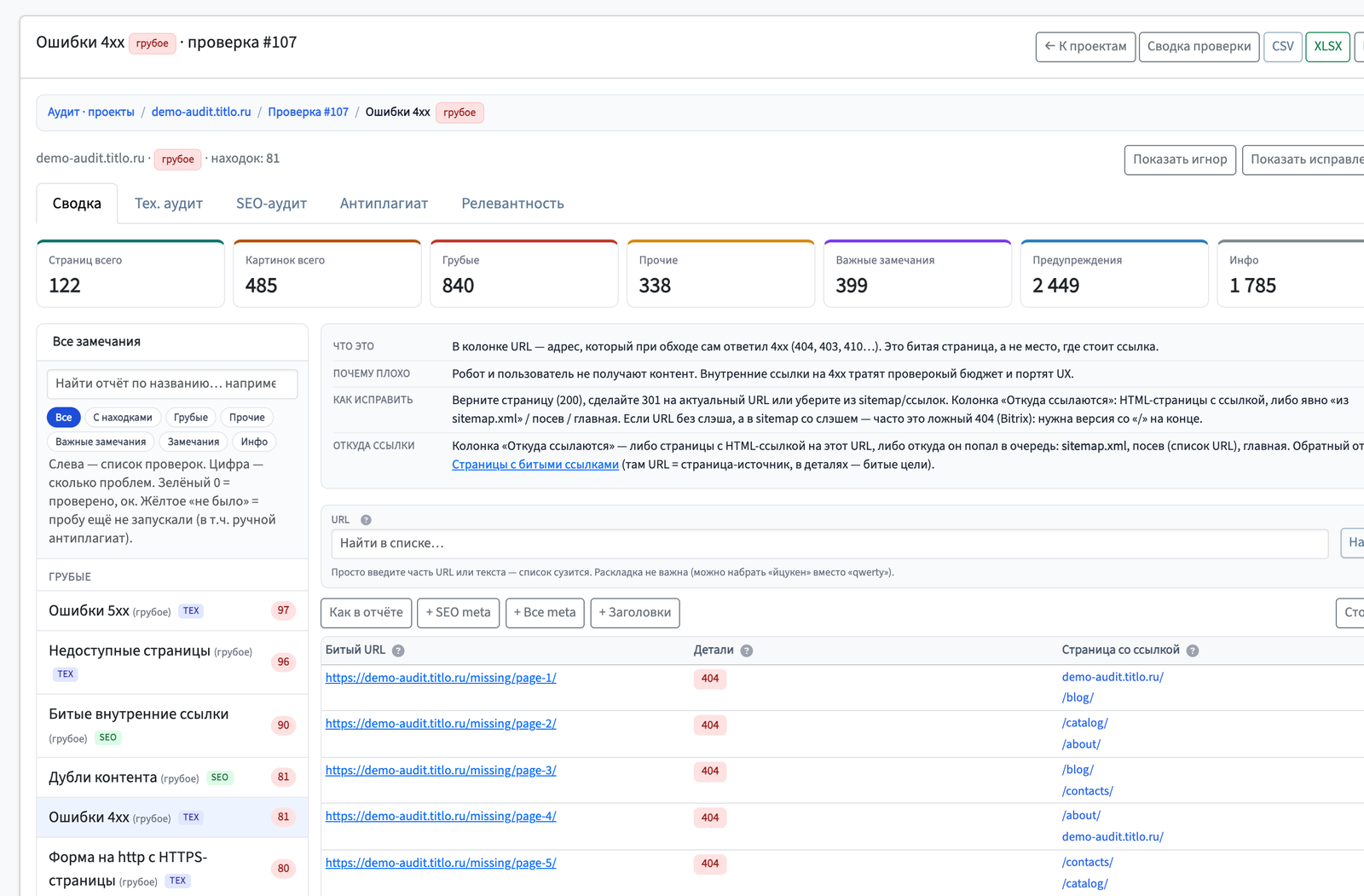Click help icon beside Битый URL header
This screenshot has height=896, width=1364.
point(398,650)
